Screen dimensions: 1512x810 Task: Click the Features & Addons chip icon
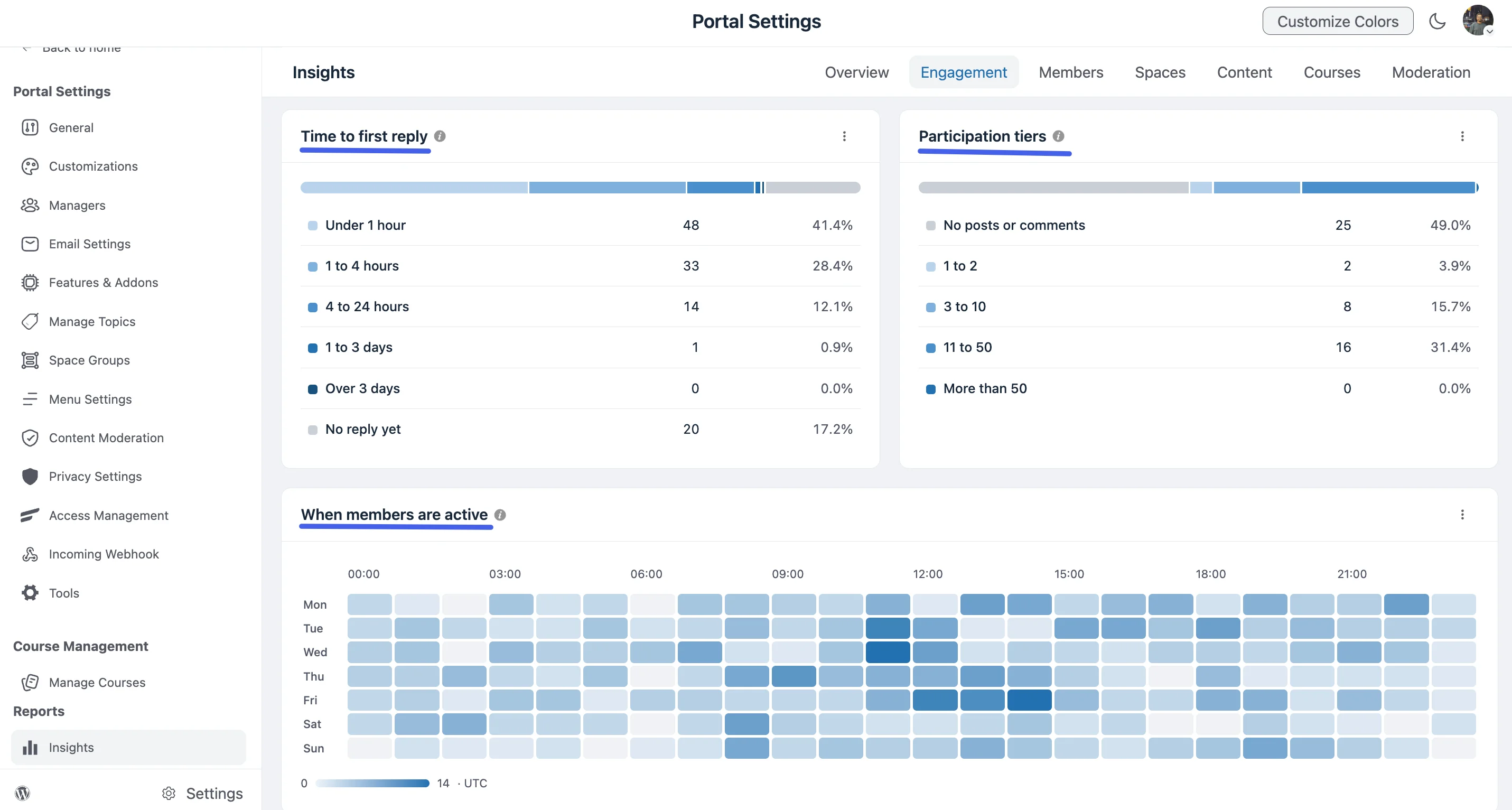[30, 282]
